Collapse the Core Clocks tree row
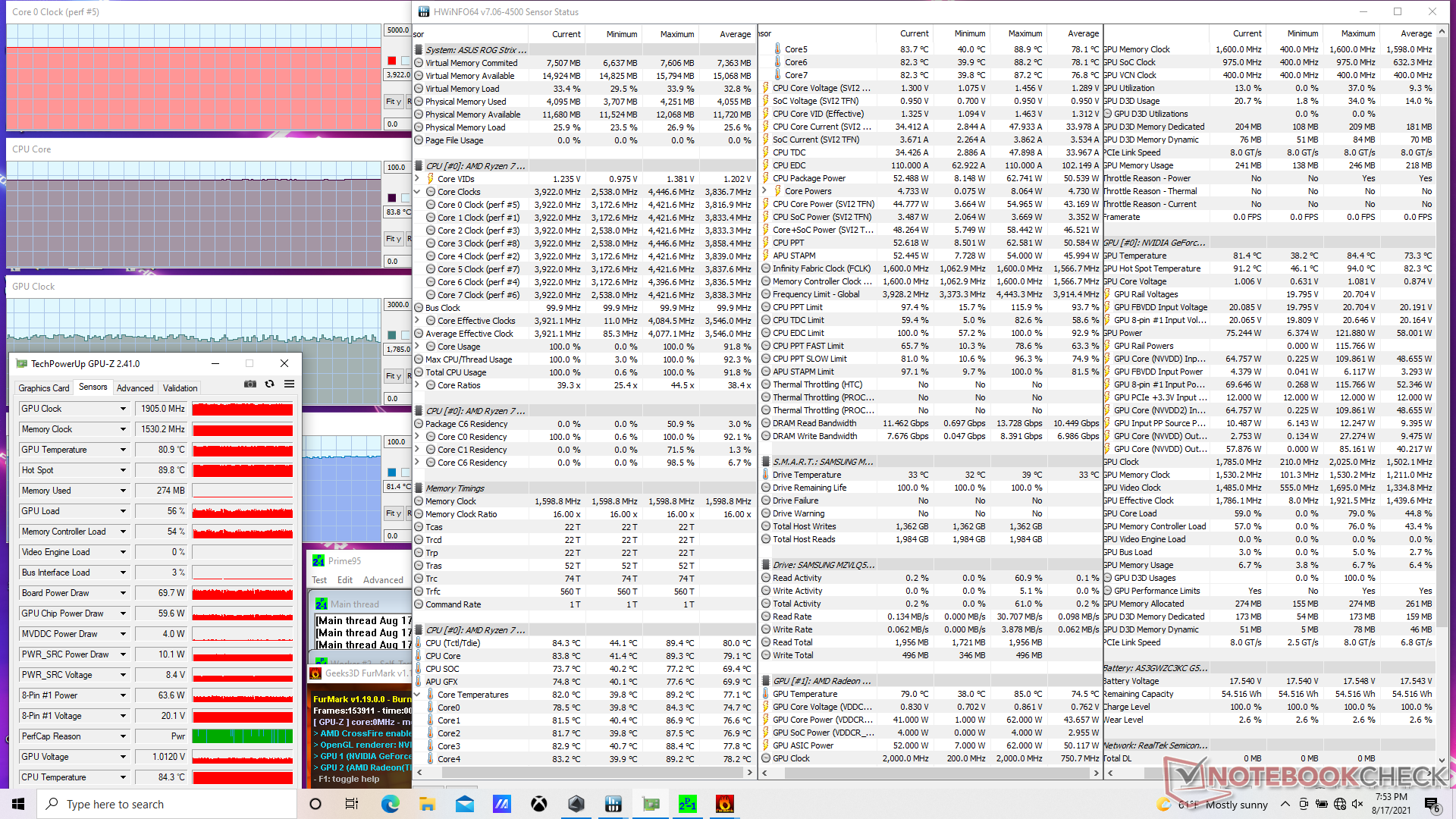 417,192
